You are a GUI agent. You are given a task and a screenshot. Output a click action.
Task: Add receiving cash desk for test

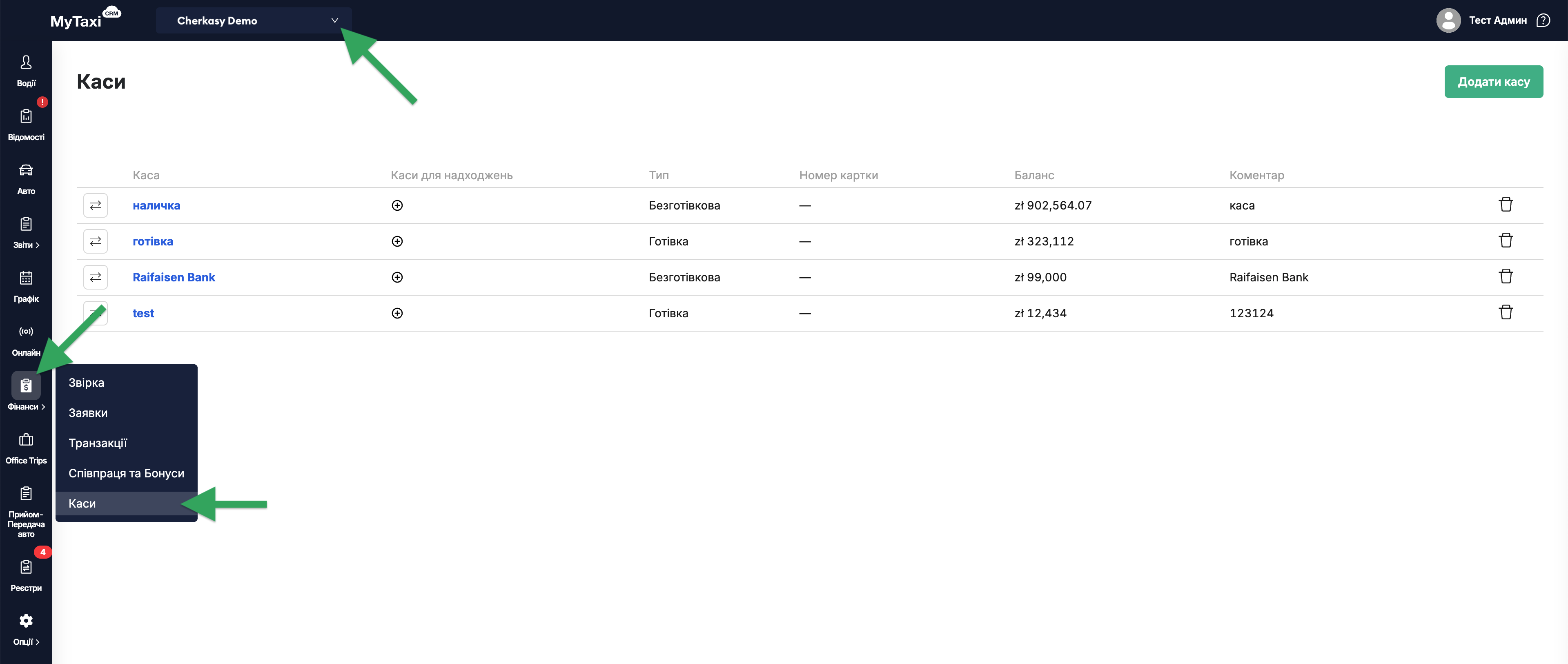[x=397, y=313]
